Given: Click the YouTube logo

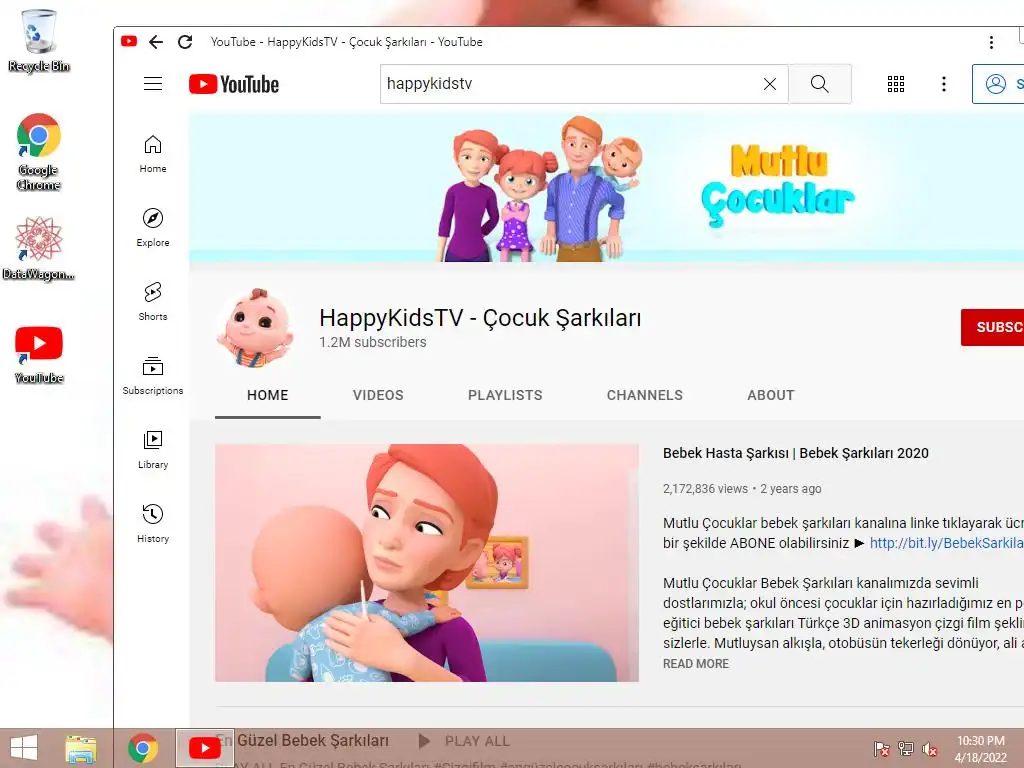Looking at the screenshot, I should tap(234, 84).
